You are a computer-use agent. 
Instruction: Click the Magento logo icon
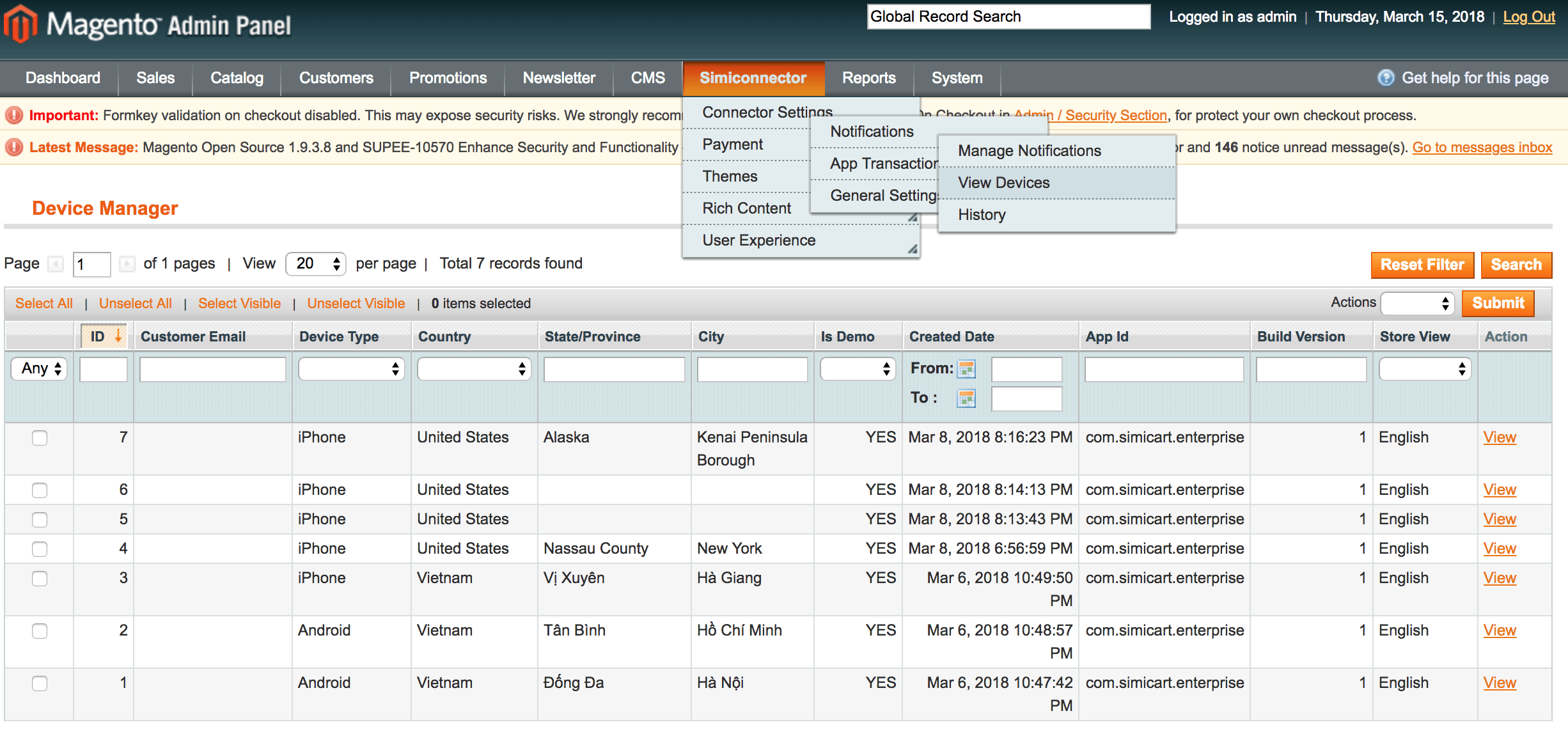tap(20, 24)
